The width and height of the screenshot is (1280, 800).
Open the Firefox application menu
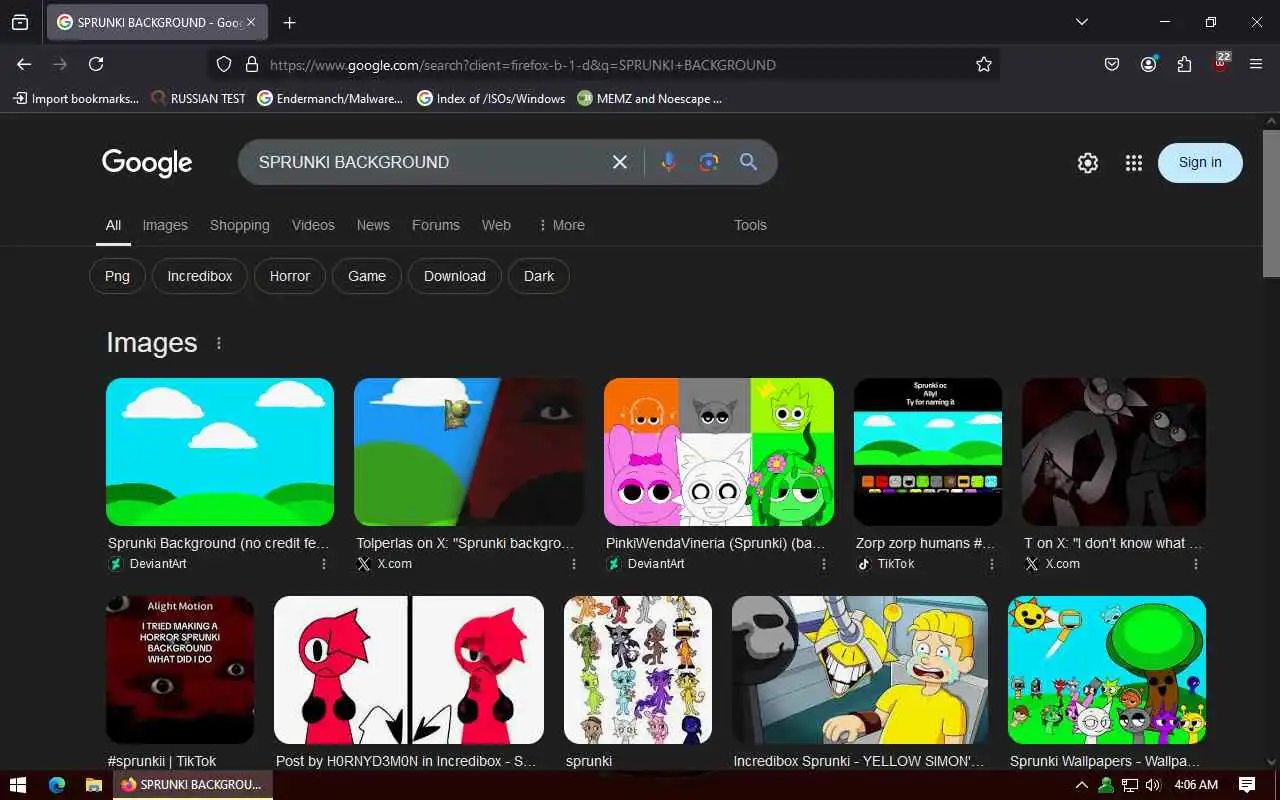[1256, 64]
